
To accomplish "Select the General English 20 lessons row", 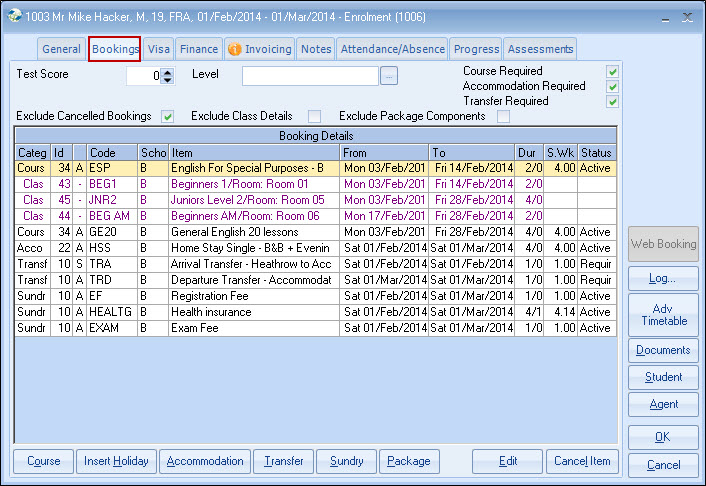I will click(x=254, y=232).
